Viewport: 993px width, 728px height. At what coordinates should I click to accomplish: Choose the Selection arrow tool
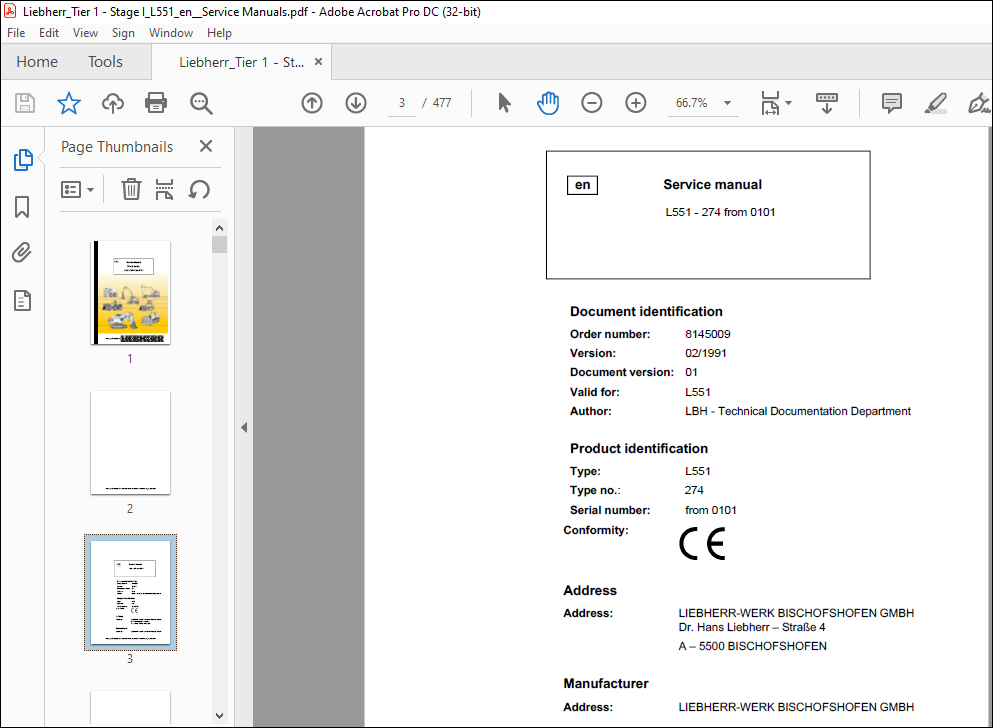coord(504,103)
